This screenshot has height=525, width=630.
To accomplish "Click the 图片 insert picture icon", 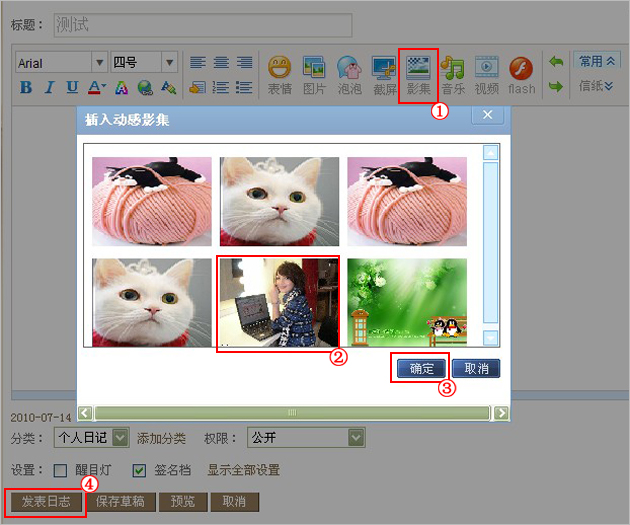I will [314, 76].
